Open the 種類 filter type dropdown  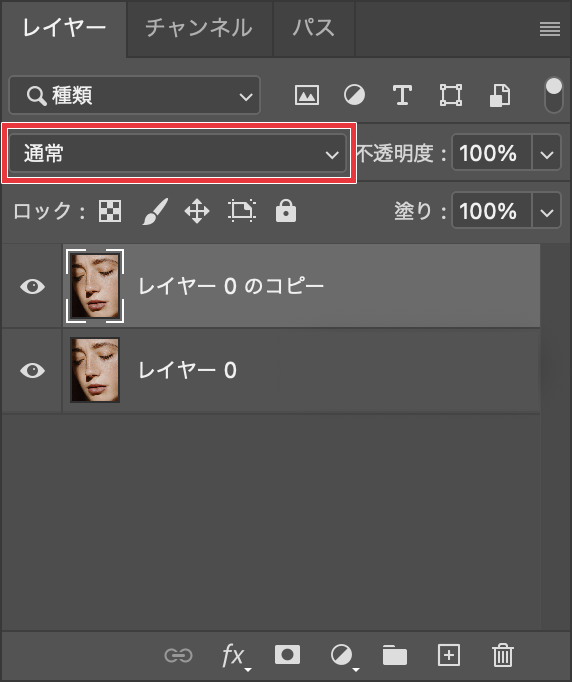pos(134,95)
